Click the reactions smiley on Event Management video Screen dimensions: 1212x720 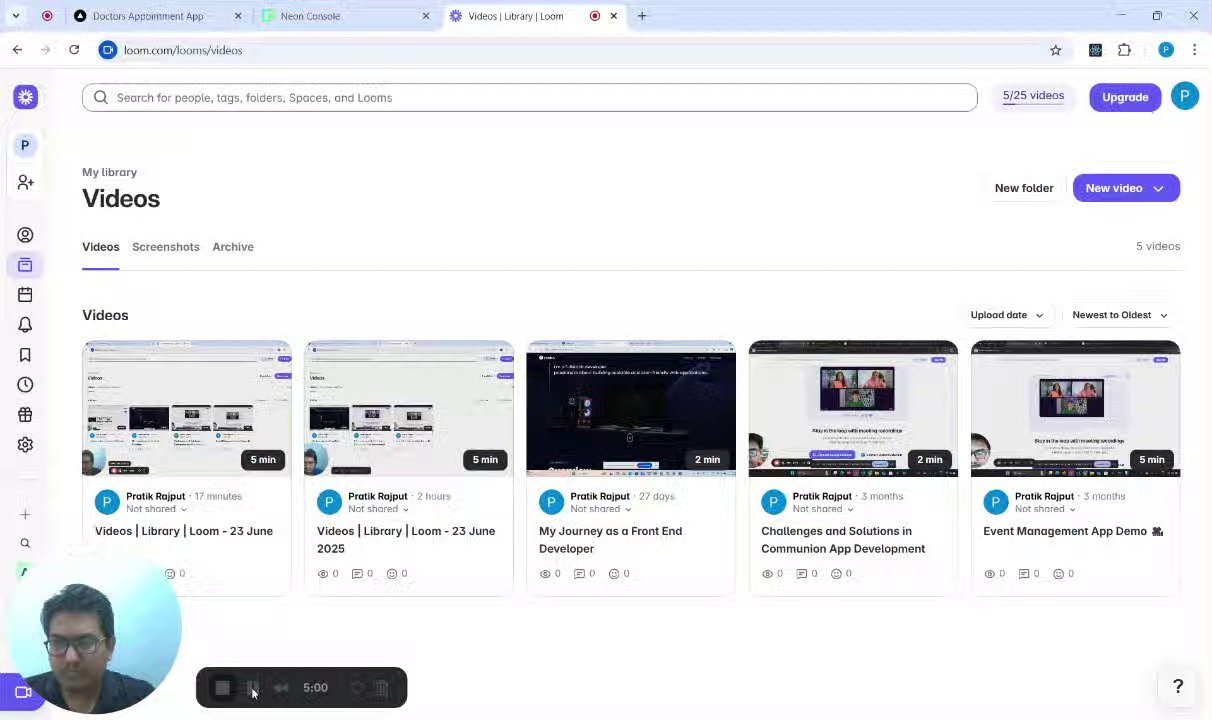click(1058, 574)
